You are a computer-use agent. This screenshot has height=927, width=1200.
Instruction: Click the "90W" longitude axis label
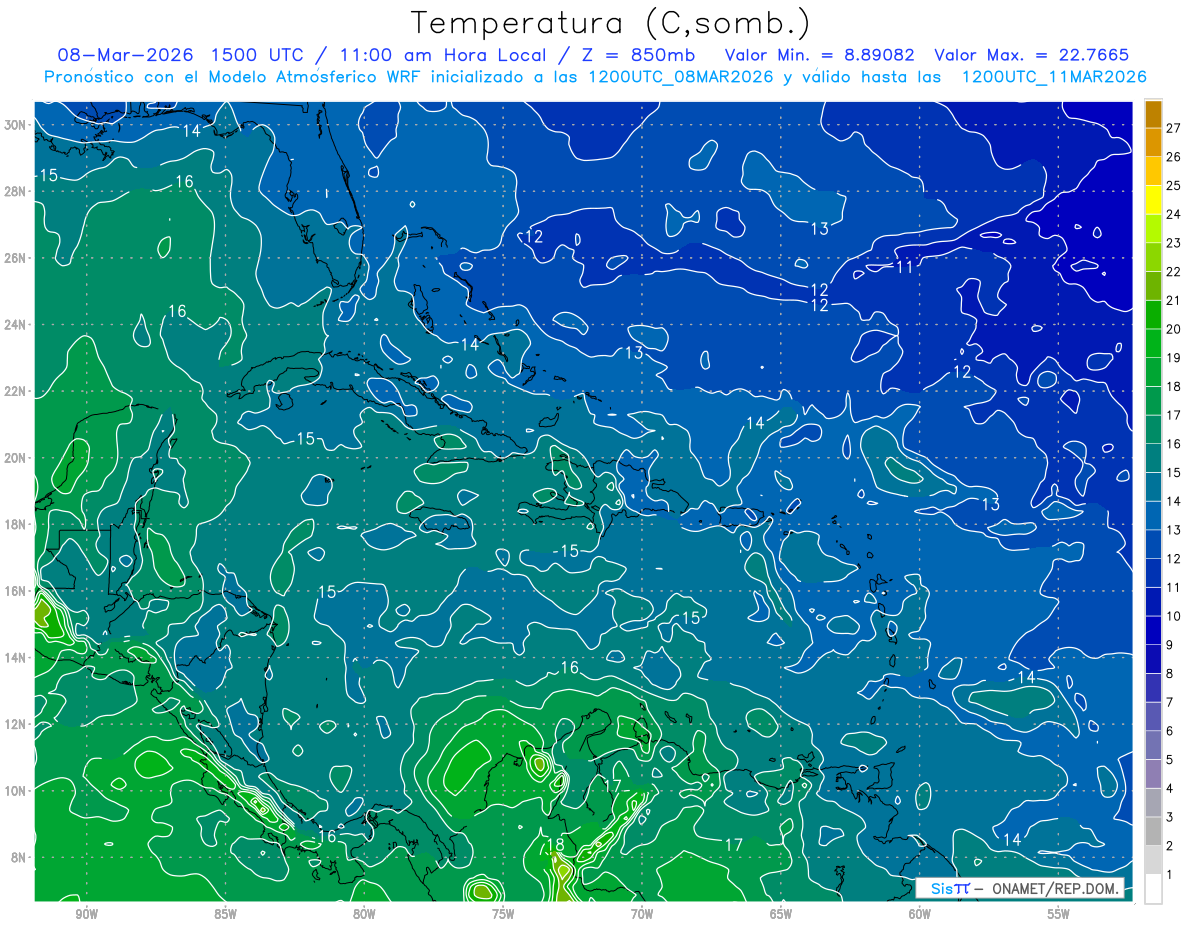click(x=86, y=914)
